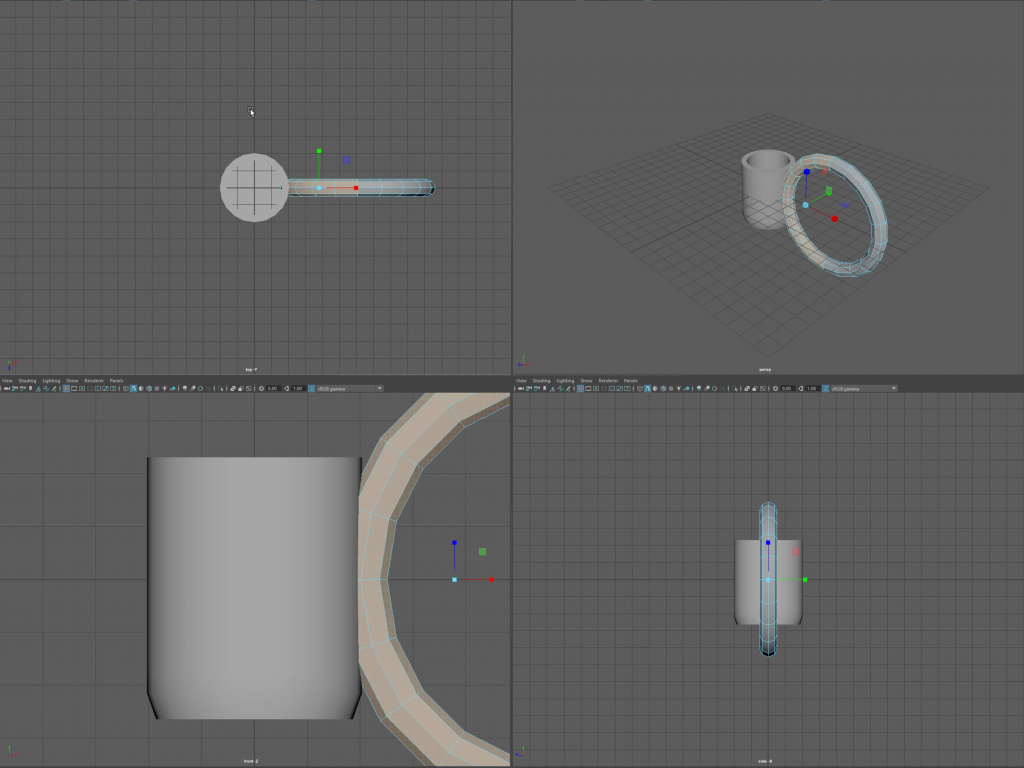Click use all lights icon in front panel
The width and height of the screenshot is (1024, 768).
pos(164,388)
